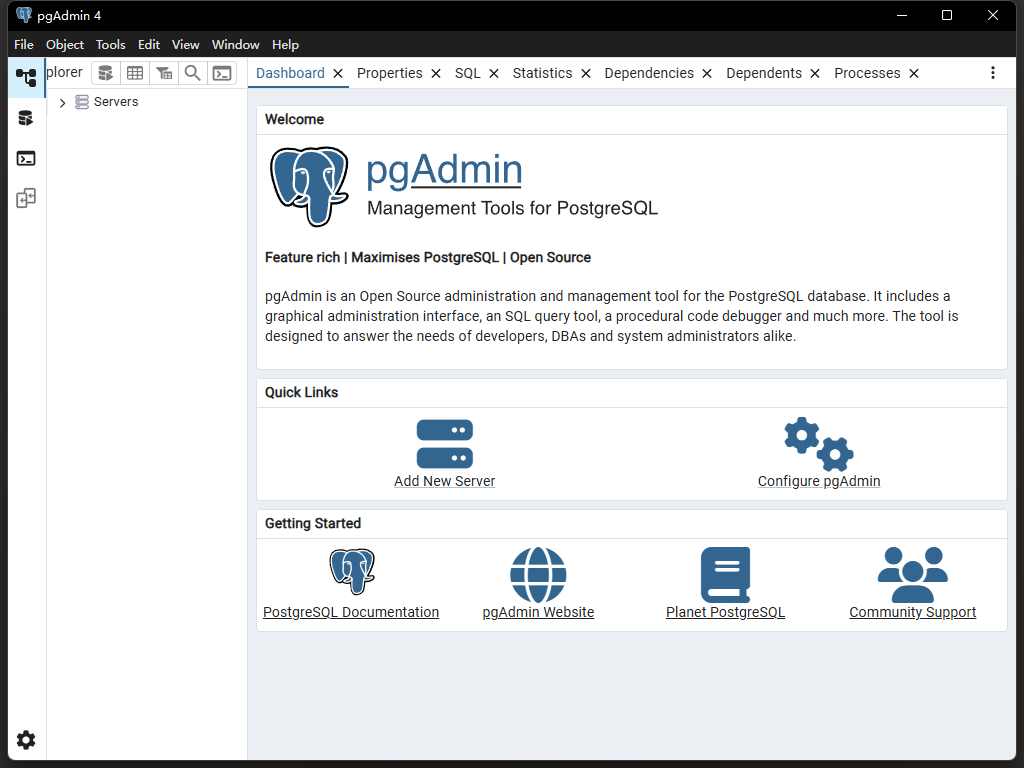Open the three-dot tab options menu

(993, 73)
